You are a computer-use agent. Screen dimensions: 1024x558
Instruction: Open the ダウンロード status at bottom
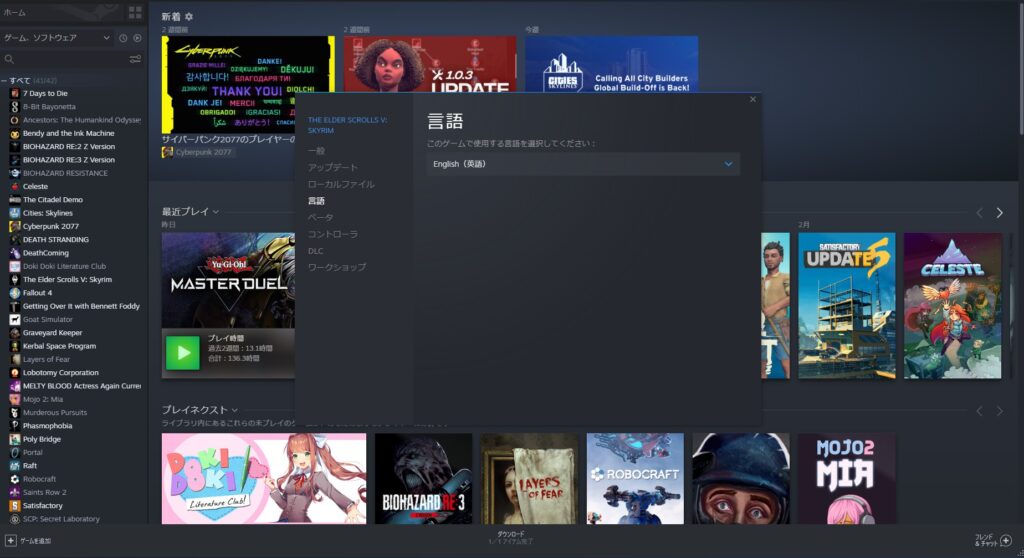click(511, 538)
